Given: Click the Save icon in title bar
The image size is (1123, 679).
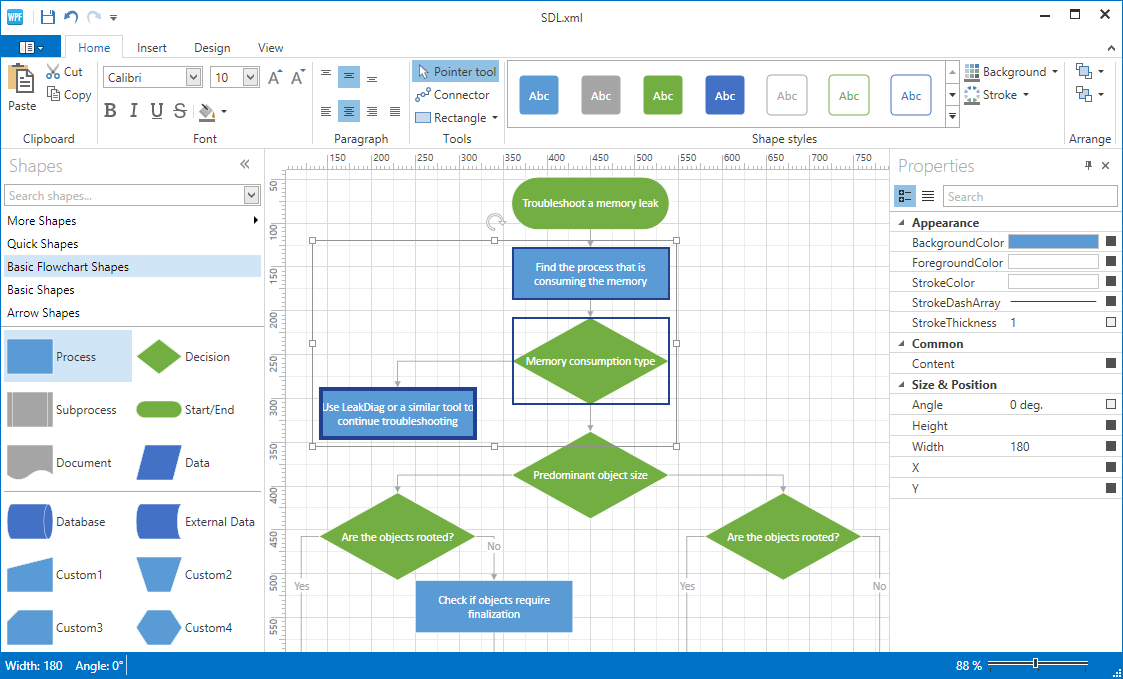Looking at the screenshot, I should [x=48, y=16].
